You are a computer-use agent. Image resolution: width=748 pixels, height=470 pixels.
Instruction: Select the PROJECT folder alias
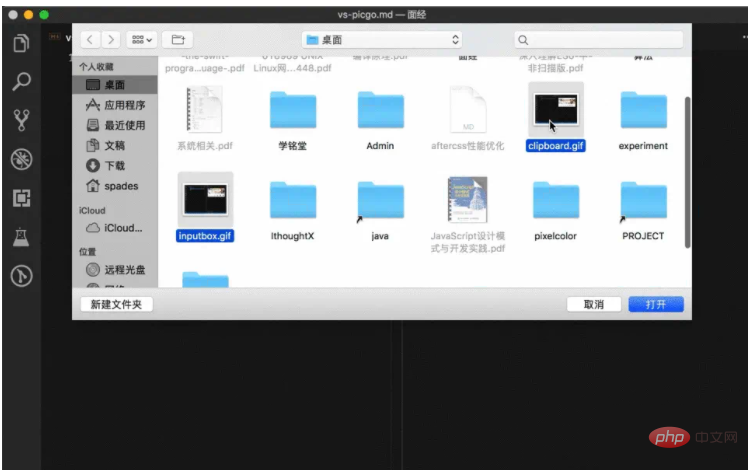pyautogui.click(x=644, y=200)
